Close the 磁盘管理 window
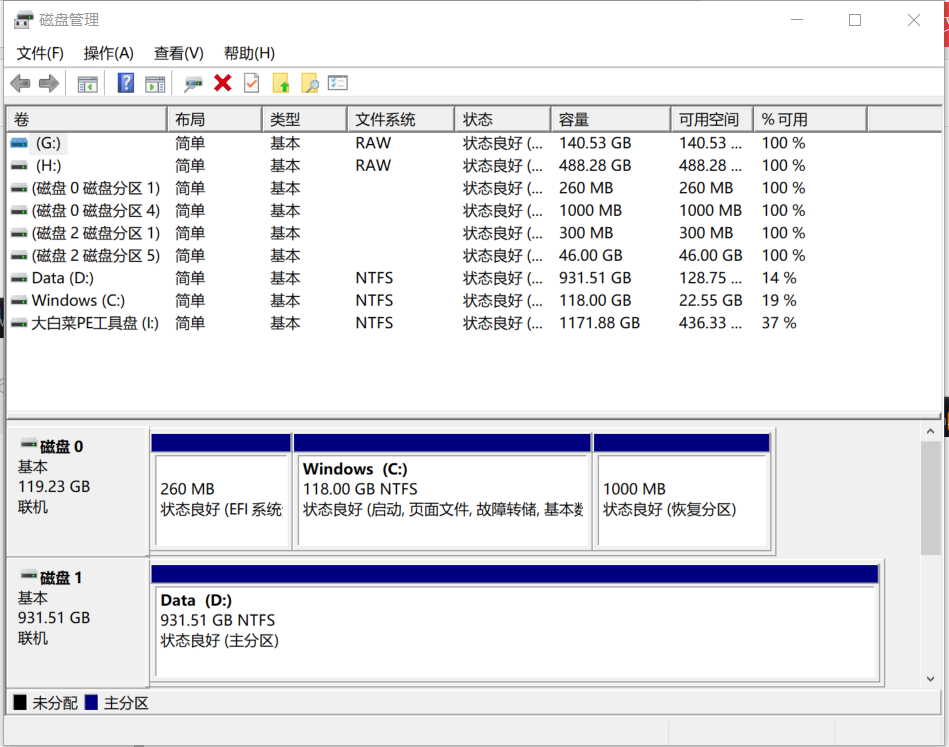Image resolution: width=949 pixels, height=747 pixels. tap(914, 20)
